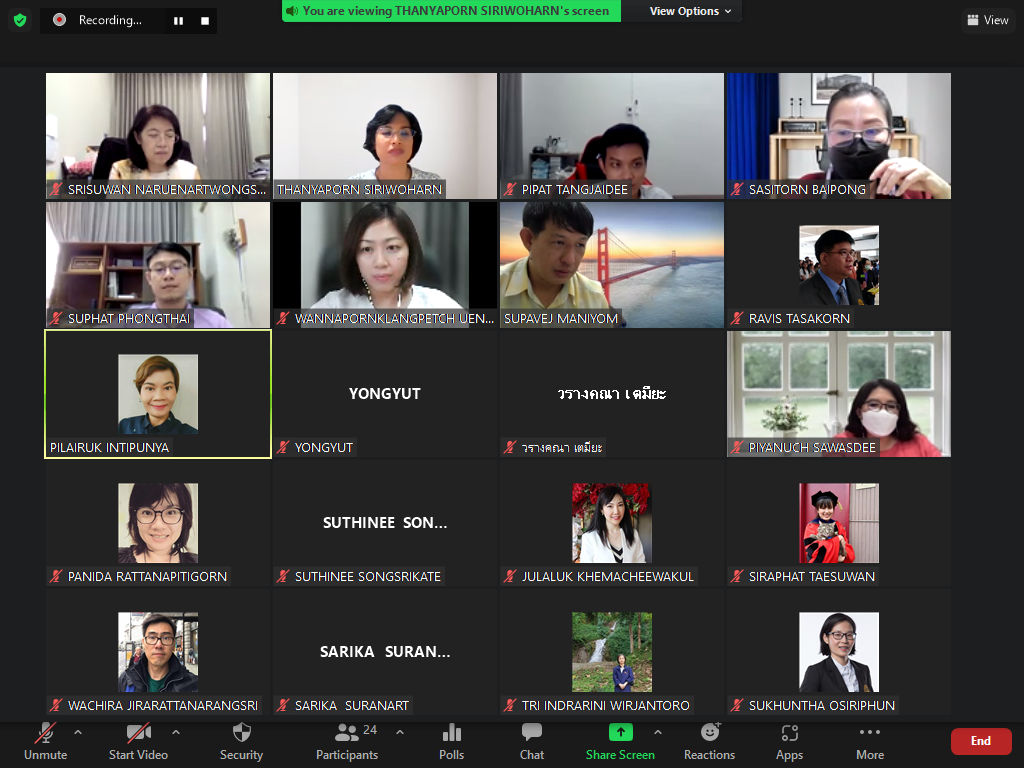Expand video options arrow next to Start Video

point(176,733)
